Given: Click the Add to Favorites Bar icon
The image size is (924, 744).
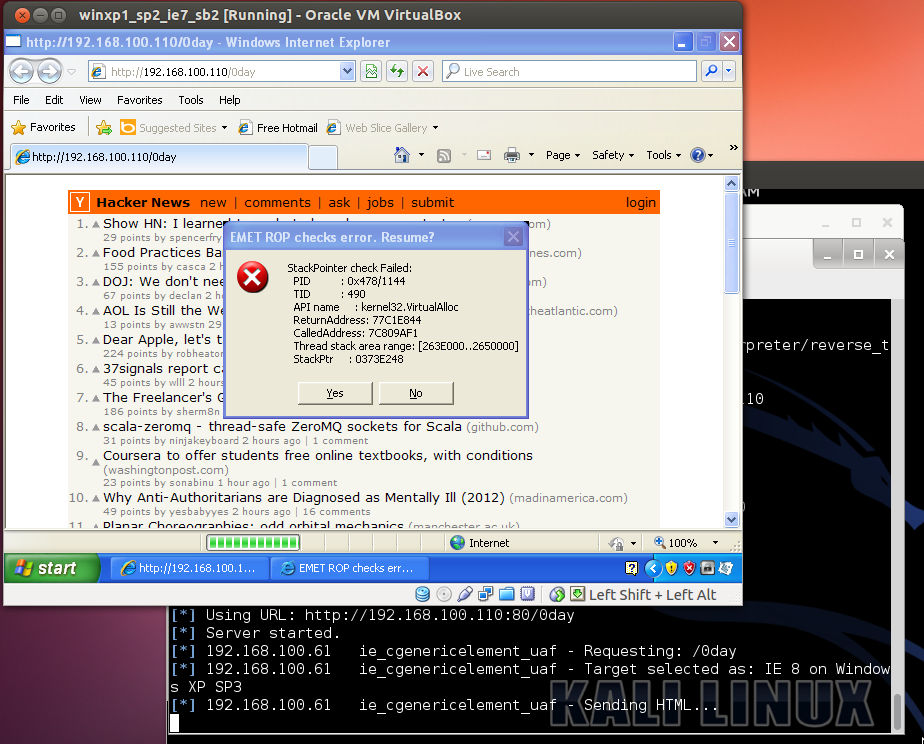Looking at the screenshot, I should [104, 127].
